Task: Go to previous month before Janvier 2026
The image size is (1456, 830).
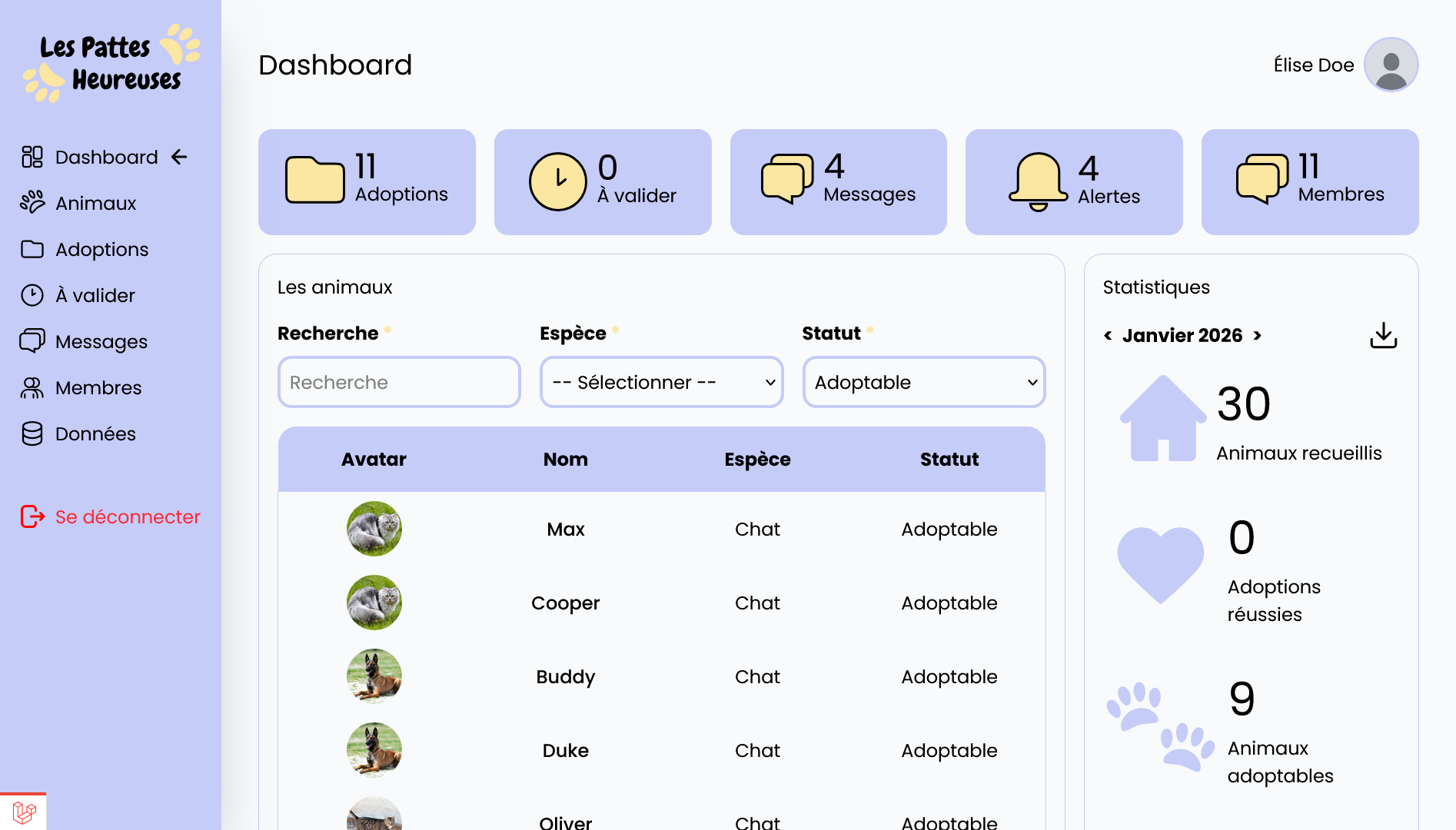Action: 1108,335
